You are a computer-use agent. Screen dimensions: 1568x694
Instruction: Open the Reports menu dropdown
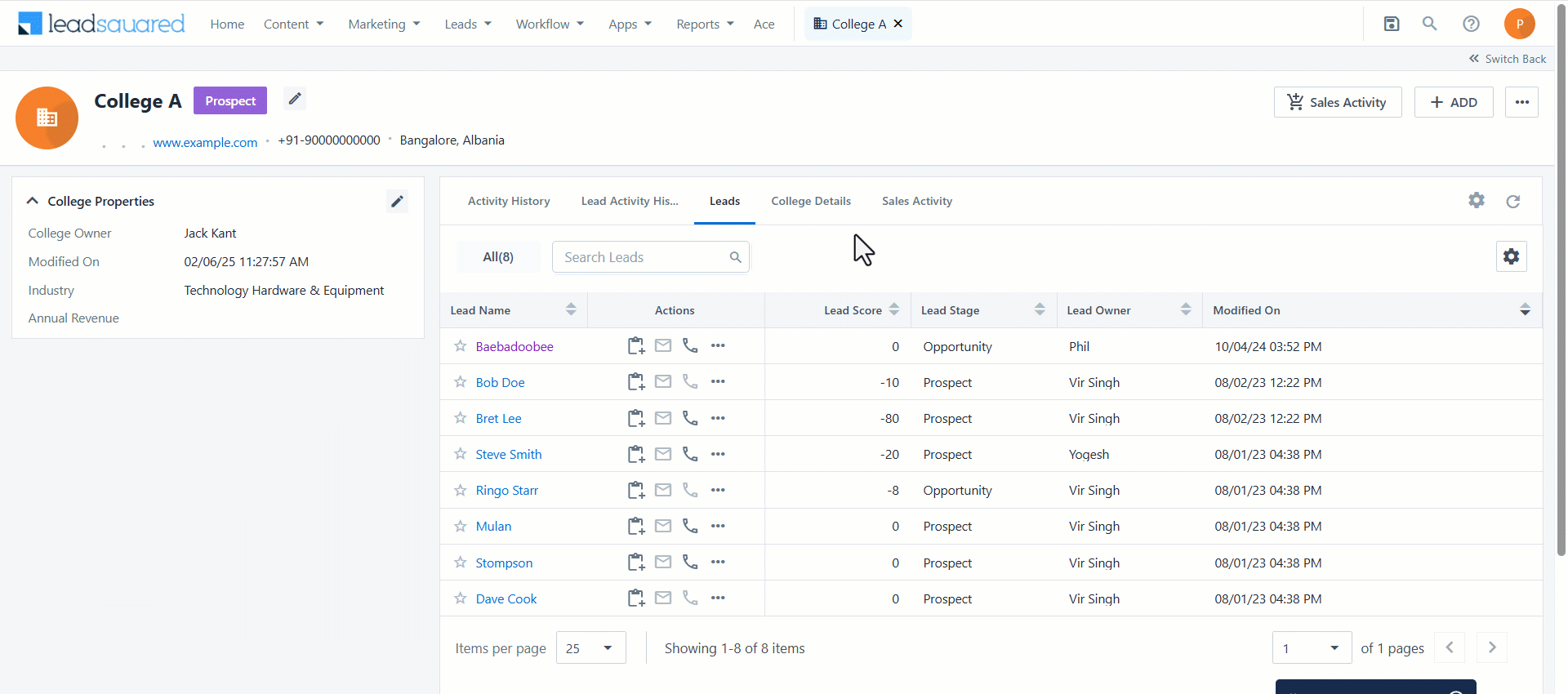click(705, 24)
